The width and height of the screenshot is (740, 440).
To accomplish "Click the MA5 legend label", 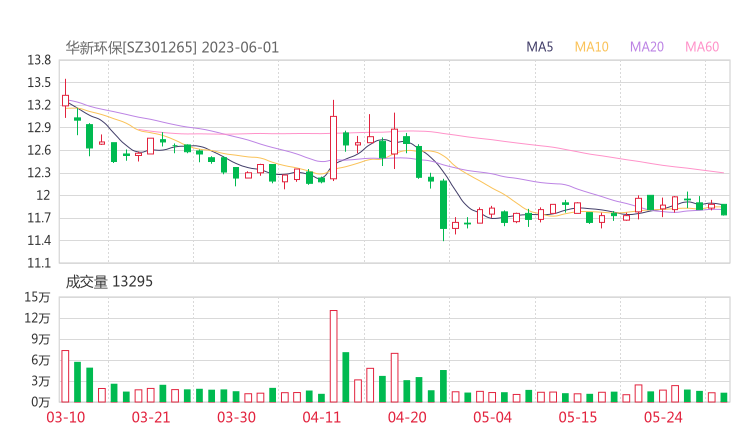I will click(539, 47).
